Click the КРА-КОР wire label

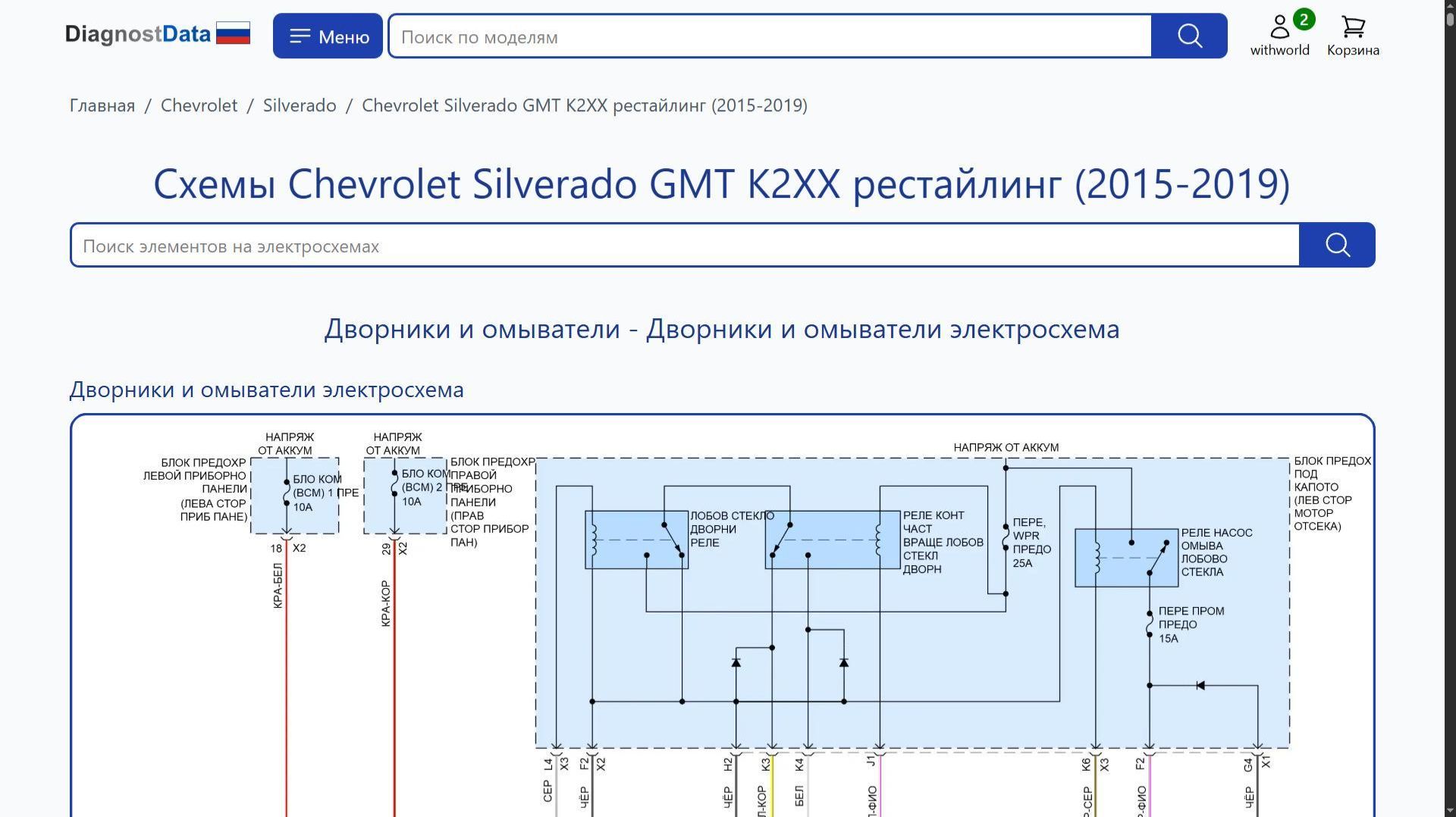385,603
